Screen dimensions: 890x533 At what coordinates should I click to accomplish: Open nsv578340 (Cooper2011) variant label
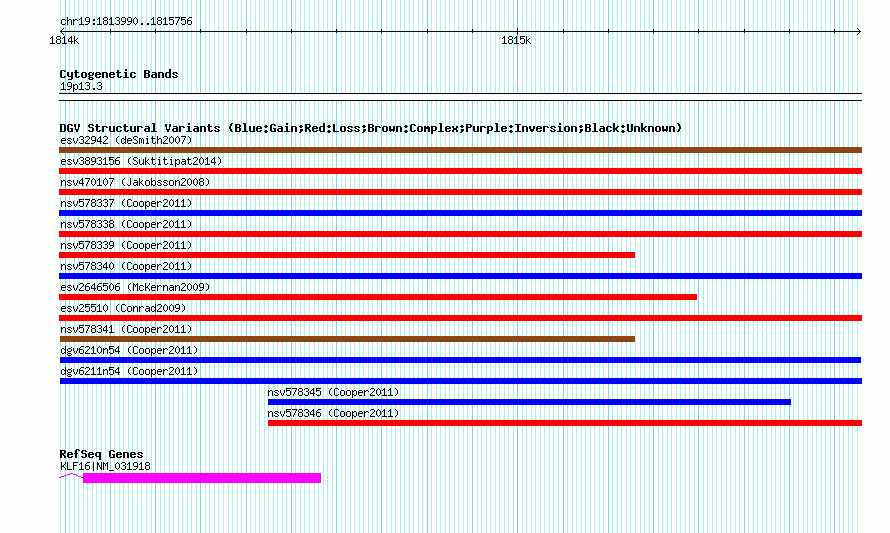click(x=126, y=266)
